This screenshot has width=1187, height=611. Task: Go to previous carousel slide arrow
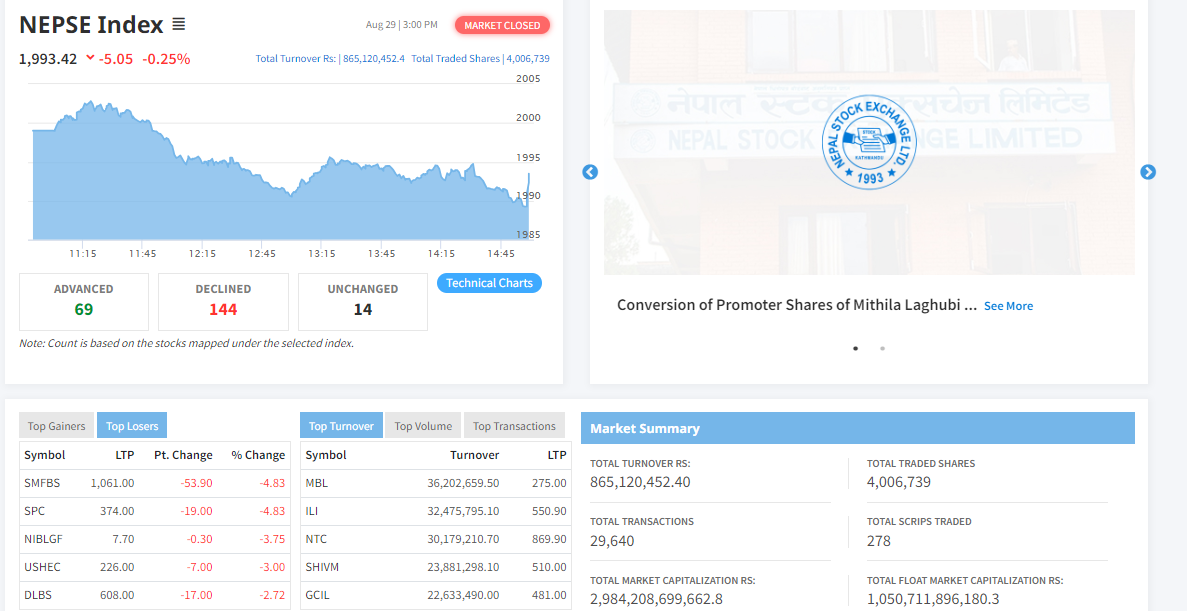[x=590, y=172]
